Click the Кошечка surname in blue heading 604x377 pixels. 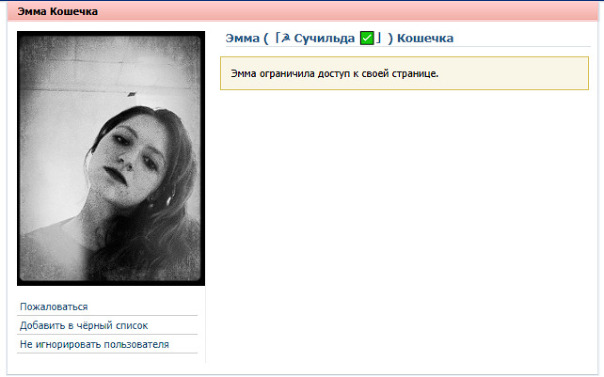pos(425,38)
